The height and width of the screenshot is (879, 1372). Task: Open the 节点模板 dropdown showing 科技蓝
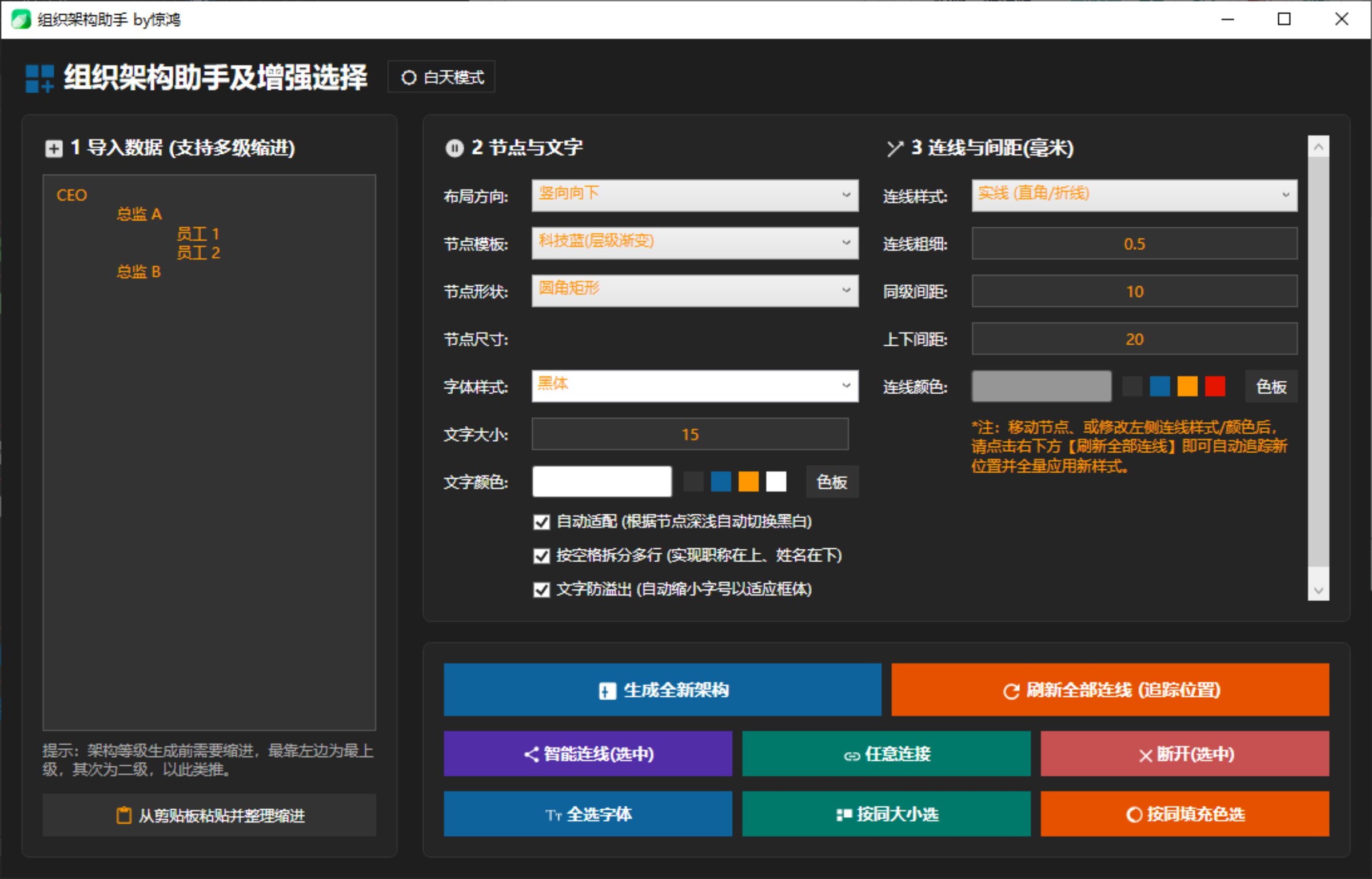tap(695, 243)
